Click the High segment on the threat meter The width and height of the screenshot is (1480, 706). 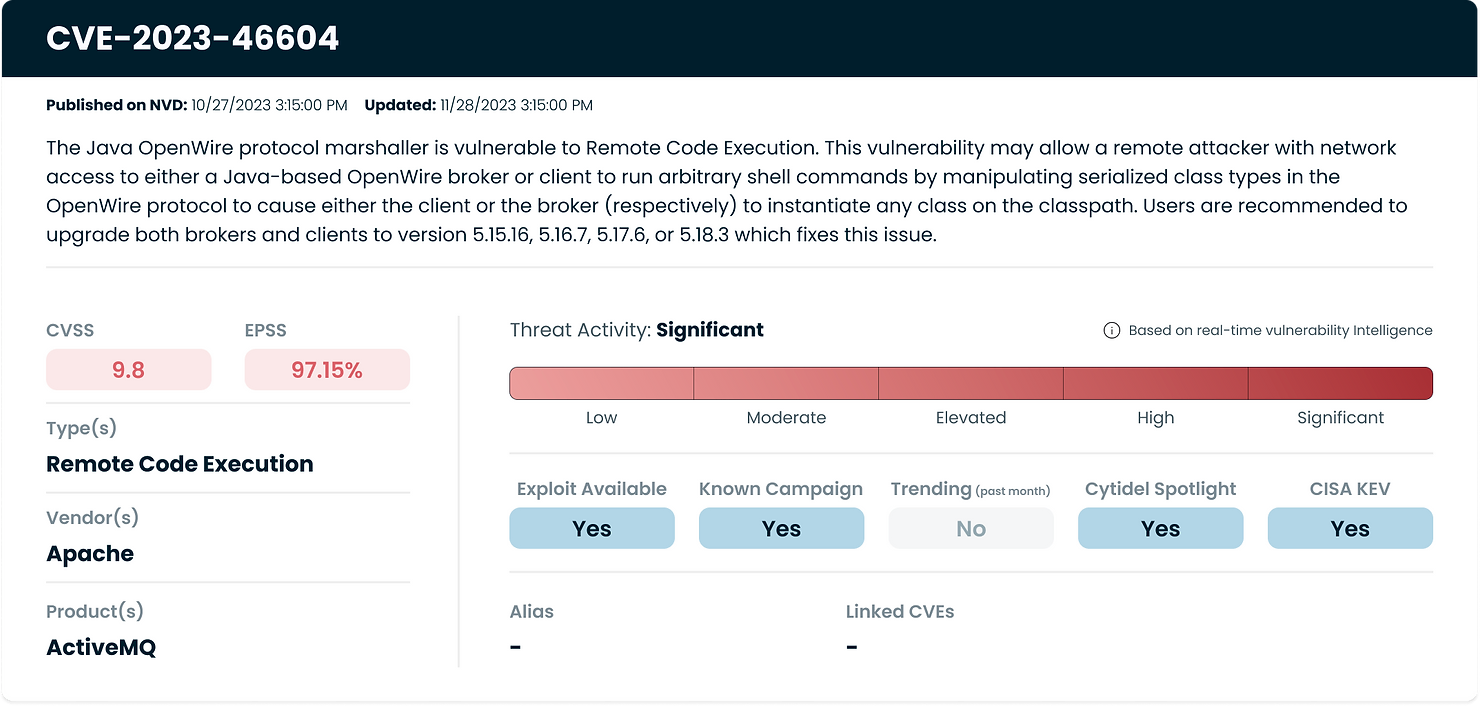(x=1155, y=382)
